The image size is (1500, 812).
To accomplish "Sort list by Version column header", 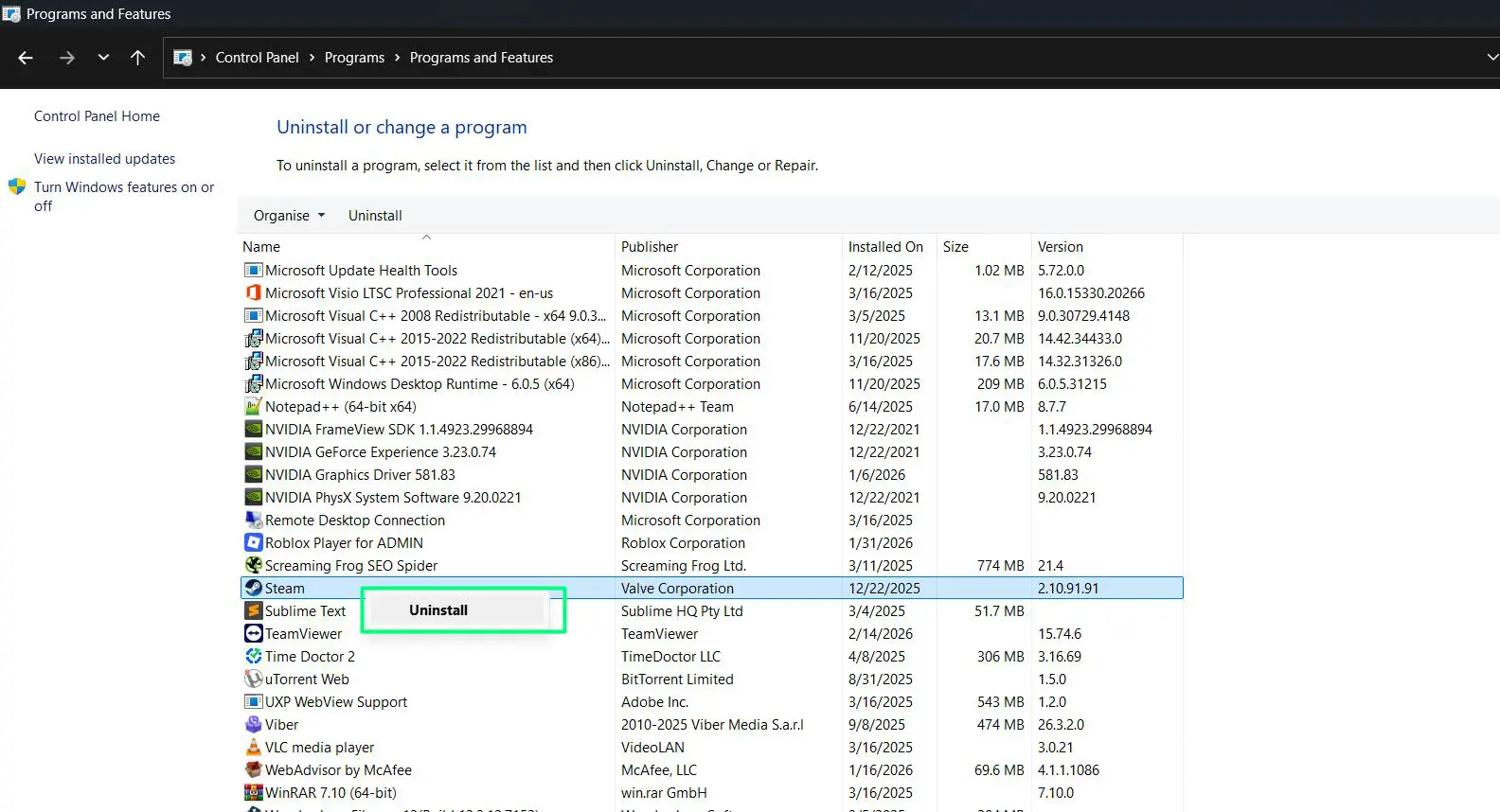I will pyautogui.click(x=1107, y=246).
